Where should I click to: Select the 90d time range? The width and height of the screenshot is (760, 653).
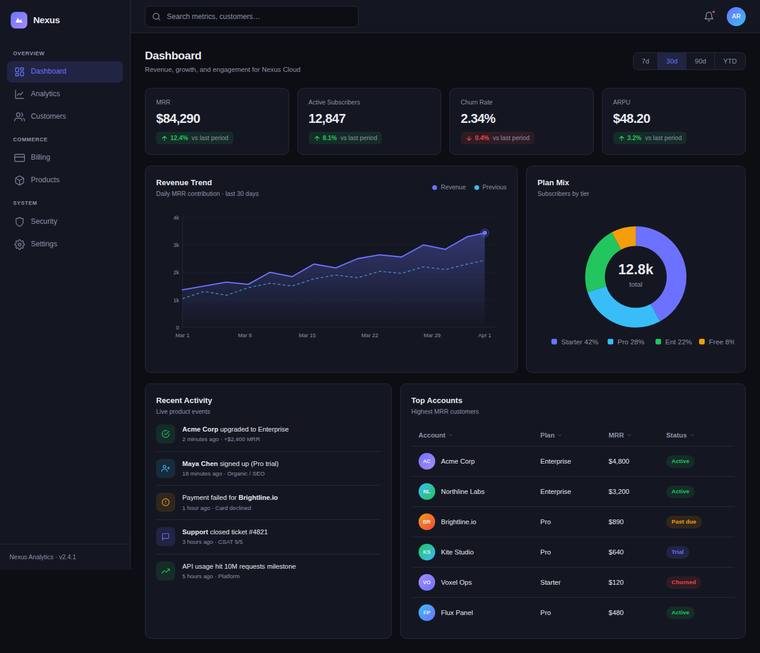point(700,61)
